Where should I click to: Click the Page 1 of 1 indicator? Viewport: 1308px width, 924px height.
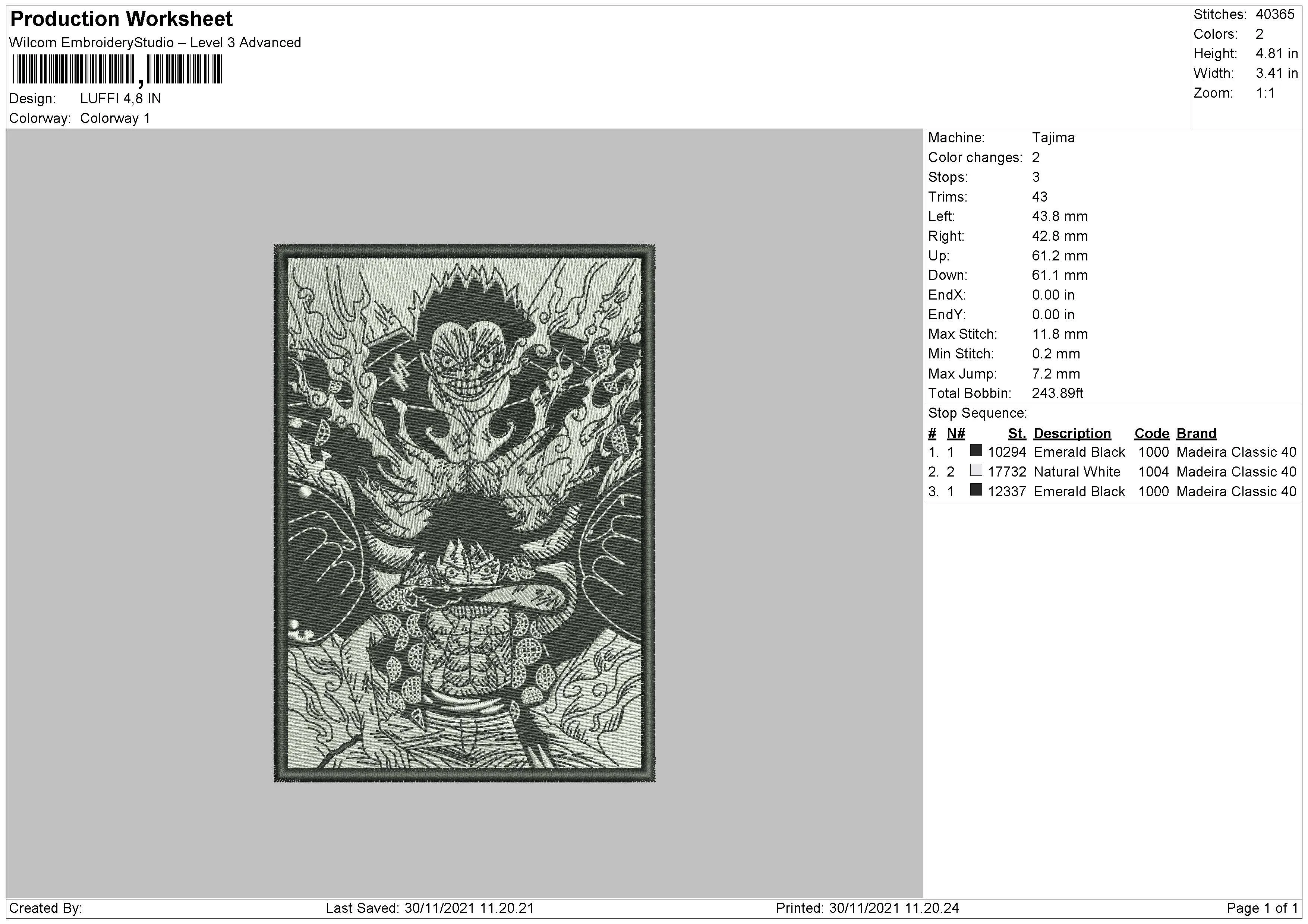1262,909
